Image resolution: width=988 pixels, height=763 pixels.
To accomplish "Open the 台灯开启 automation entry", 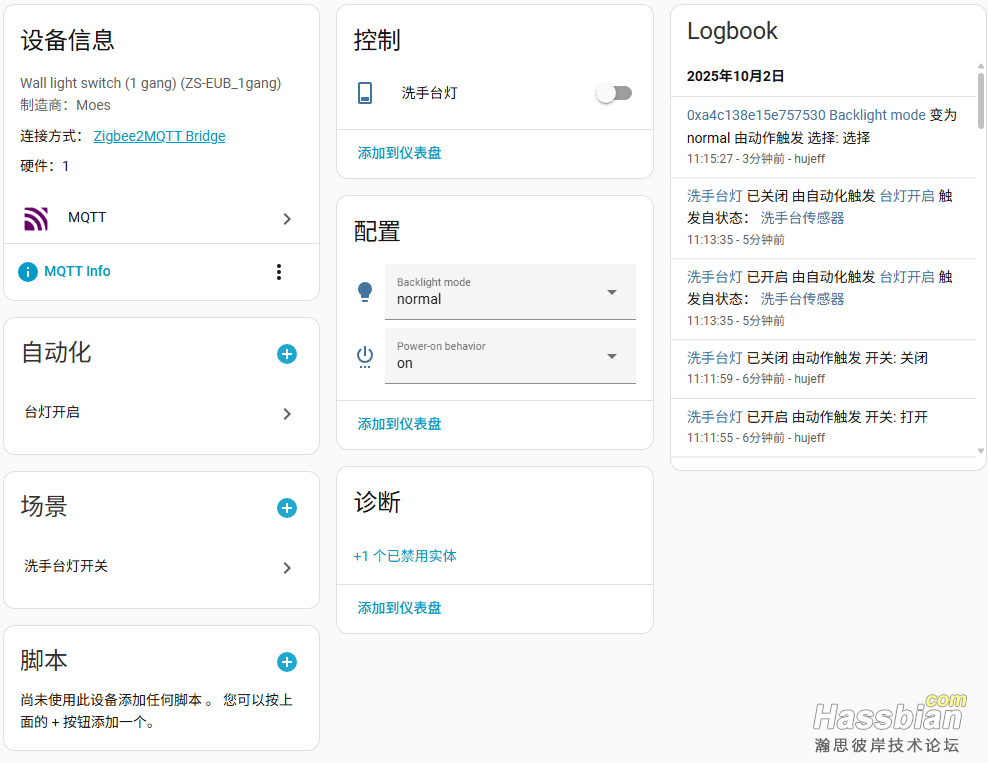I will coord(160,413).
